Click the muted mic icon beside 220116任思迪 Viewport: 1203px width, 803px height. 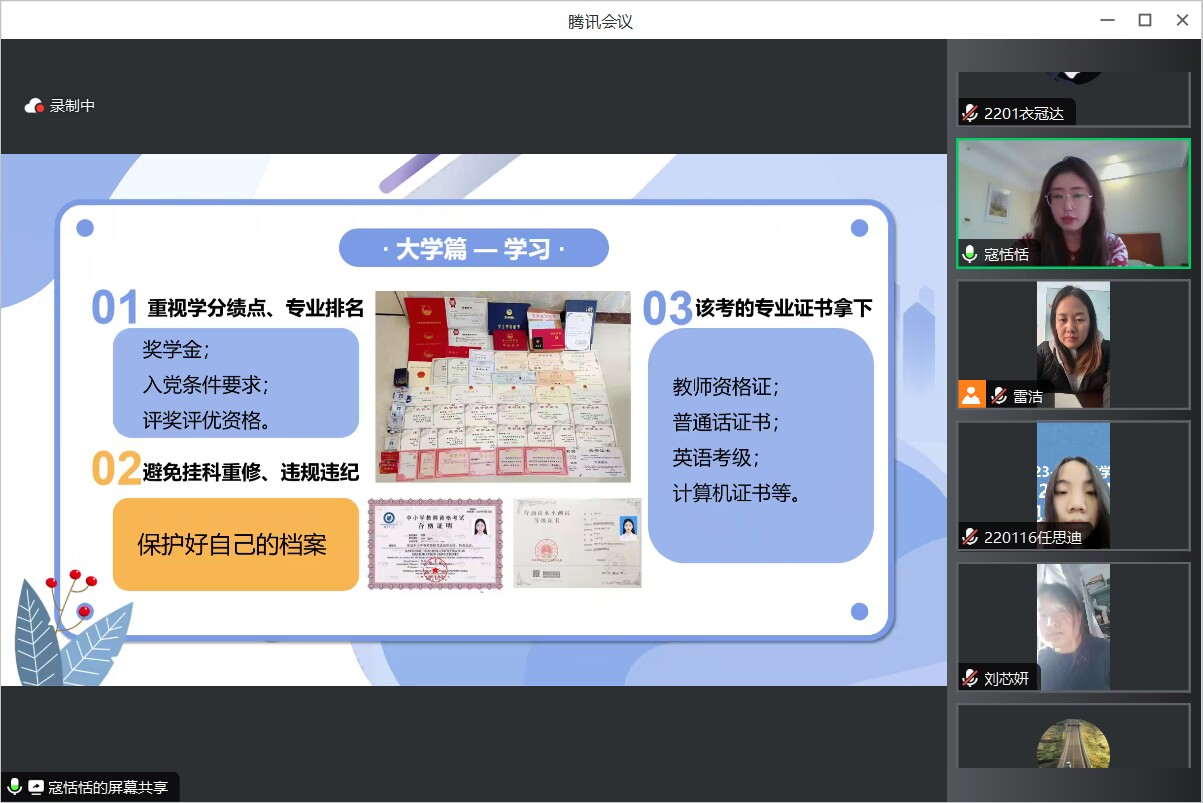pyautogui.click(x=970, y=537)
